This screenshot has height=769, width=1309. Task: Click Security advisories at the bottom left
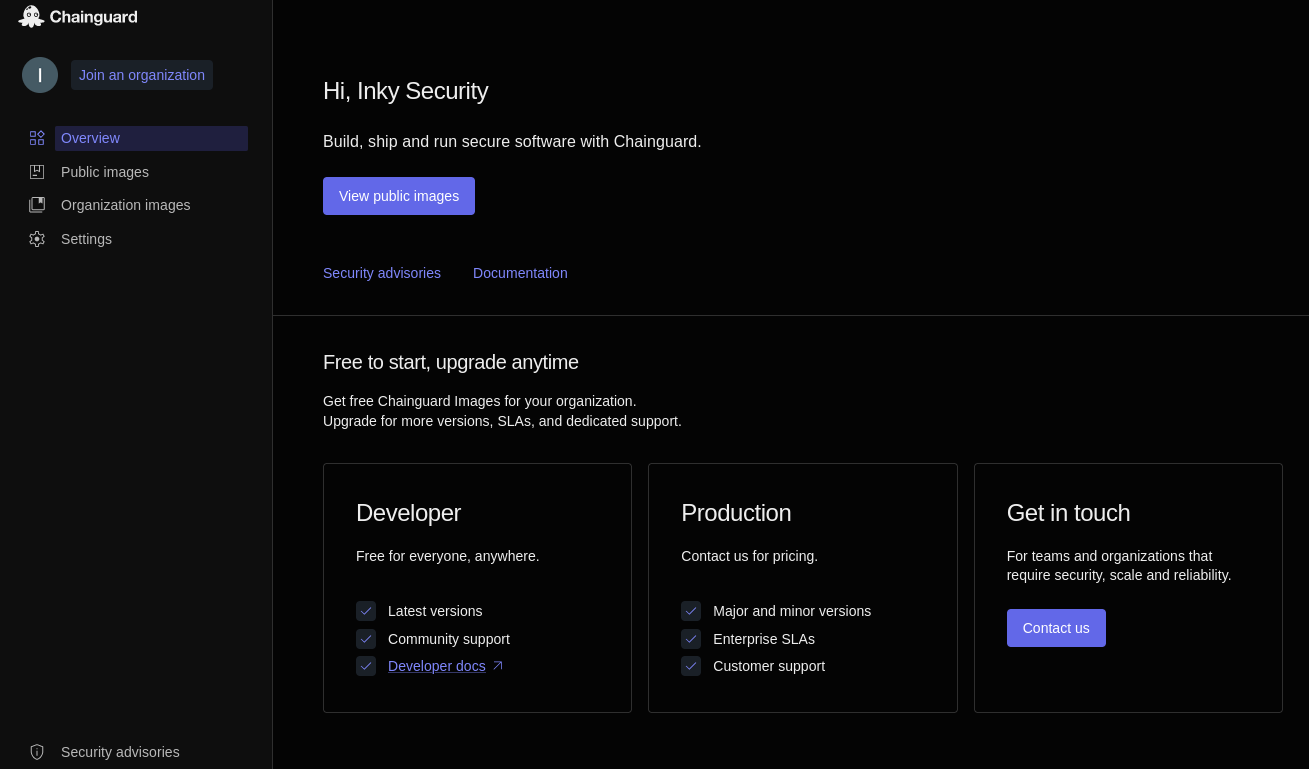120,752
